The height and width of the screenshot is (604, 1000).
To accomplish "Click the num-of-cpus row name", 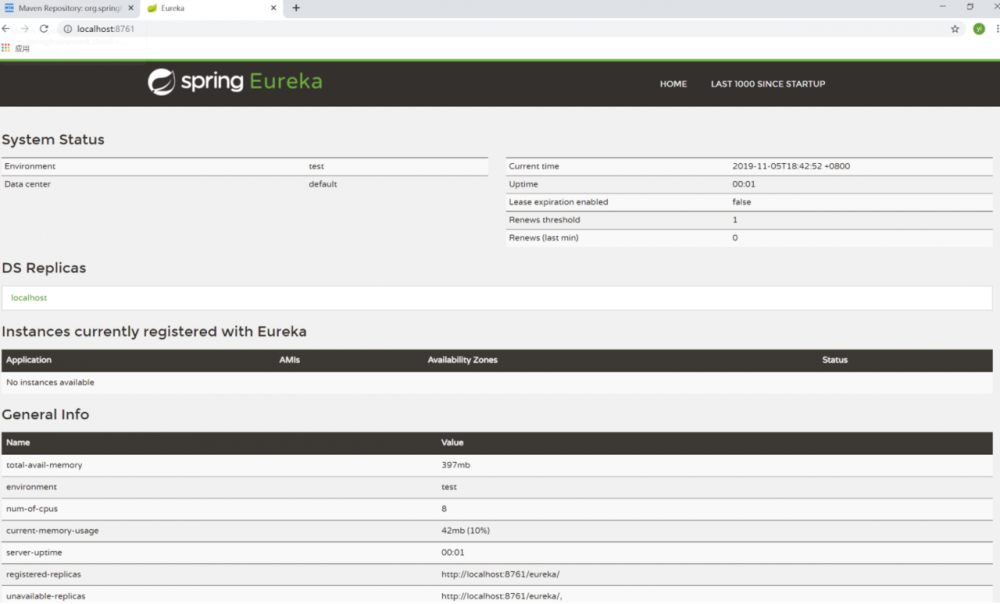I will 32,509.
